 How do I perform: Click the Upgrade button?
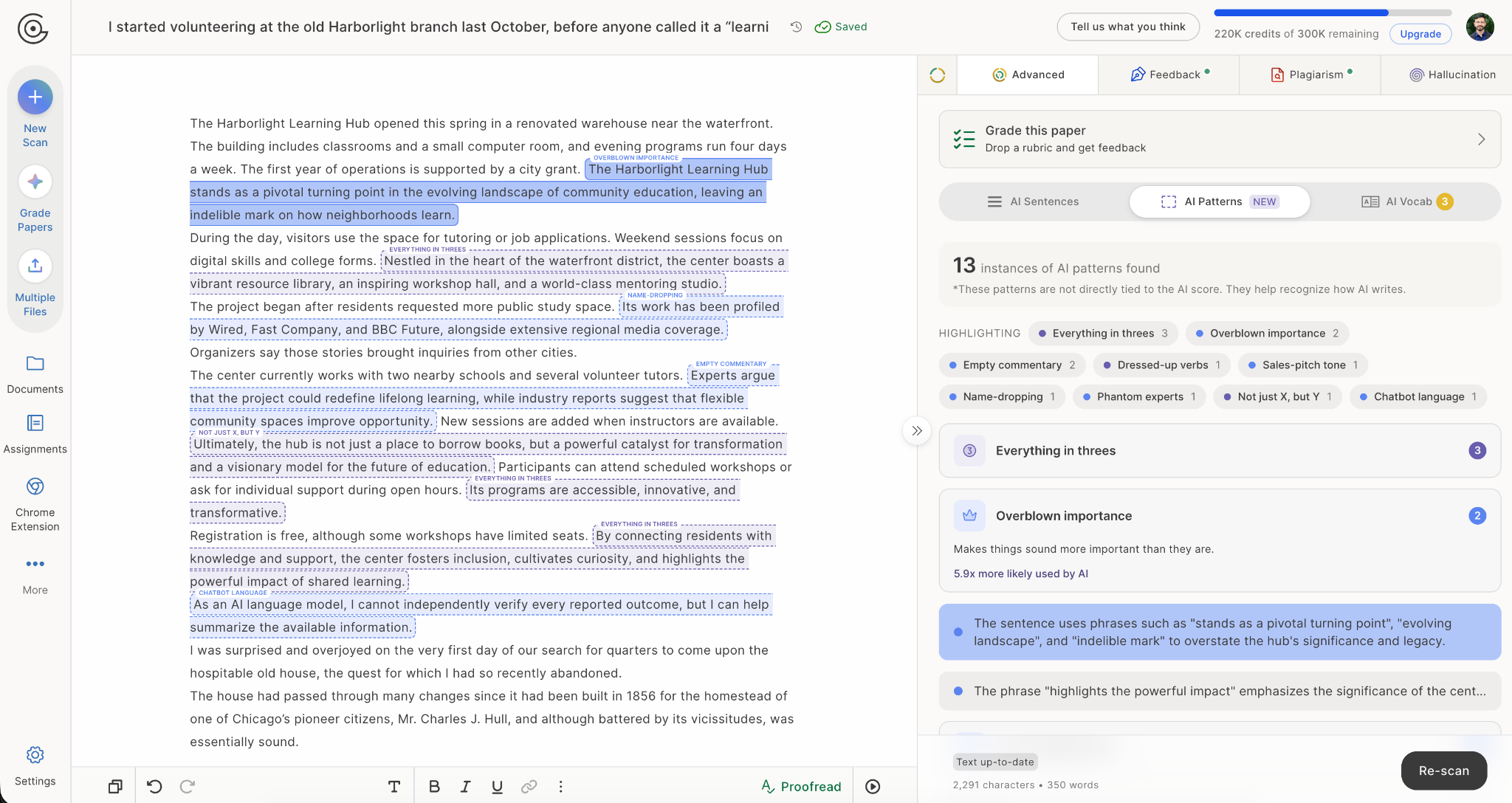[x=1420, y=34]
